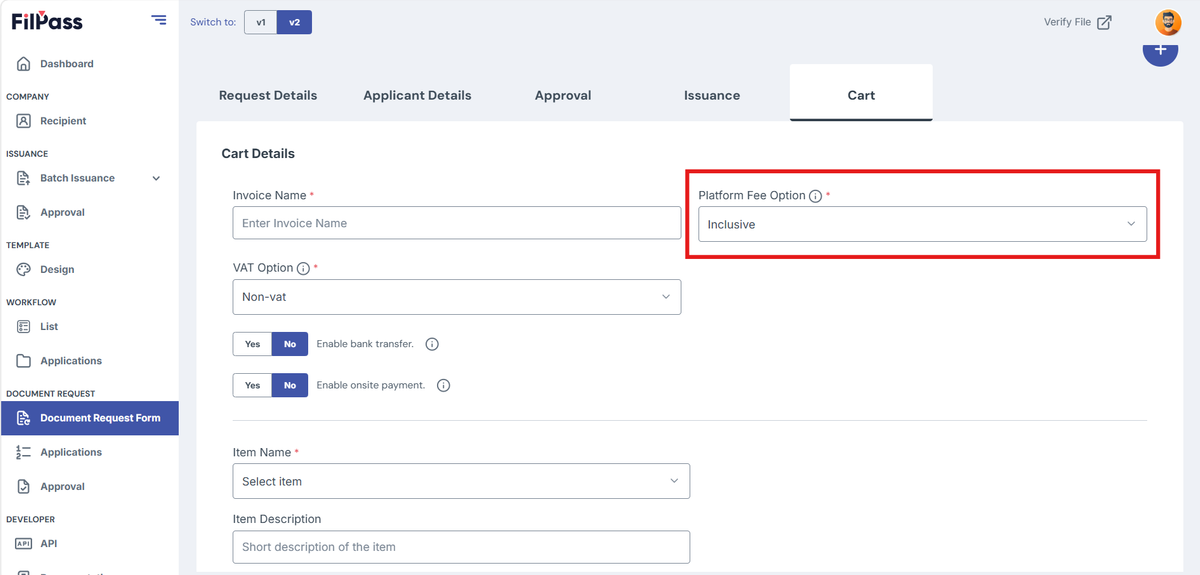The width and height of the screenshot is (1200, 575).
Task: Switch to Issuance tab
Action: coord(712,95)
